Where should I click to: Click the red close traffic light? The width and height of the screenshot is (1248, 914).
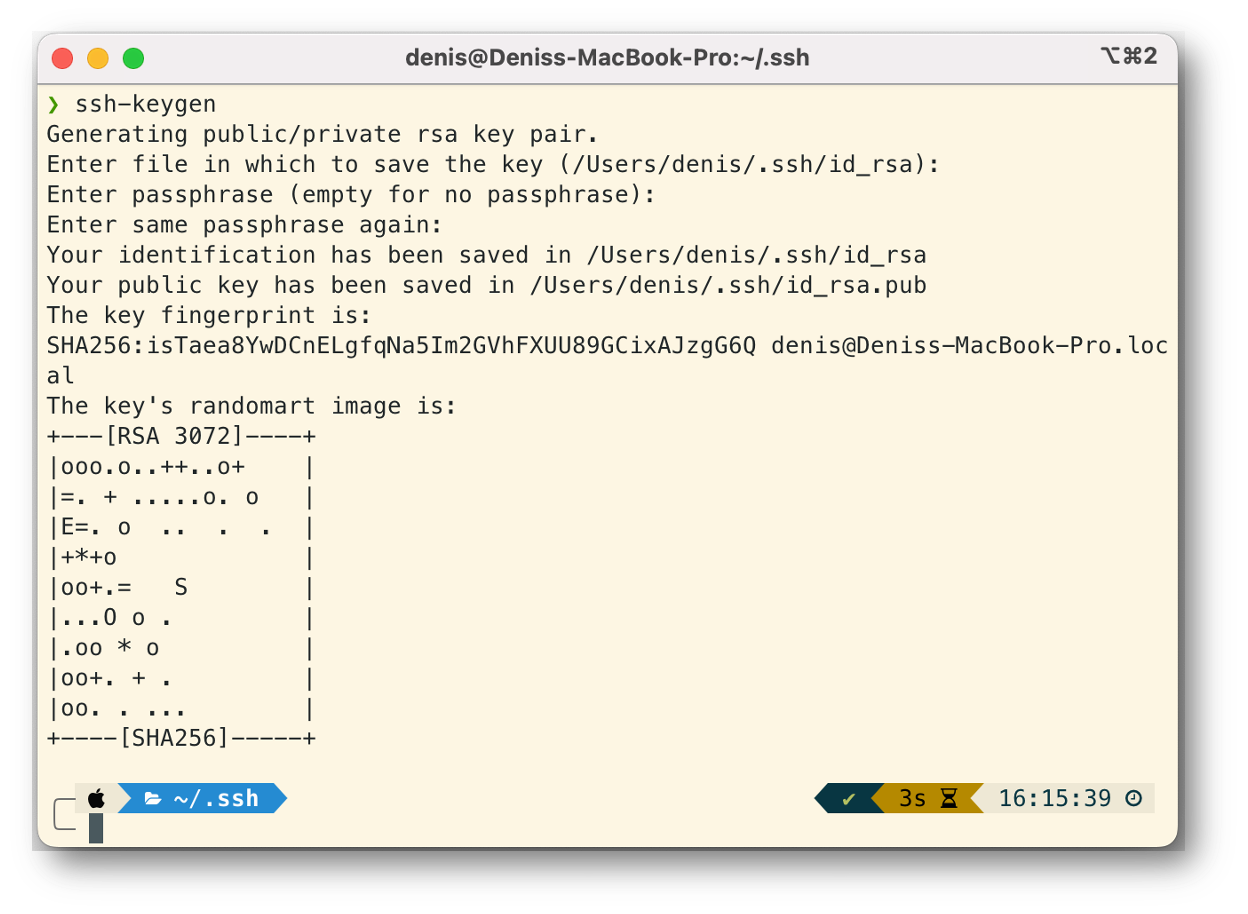point(61,58)
